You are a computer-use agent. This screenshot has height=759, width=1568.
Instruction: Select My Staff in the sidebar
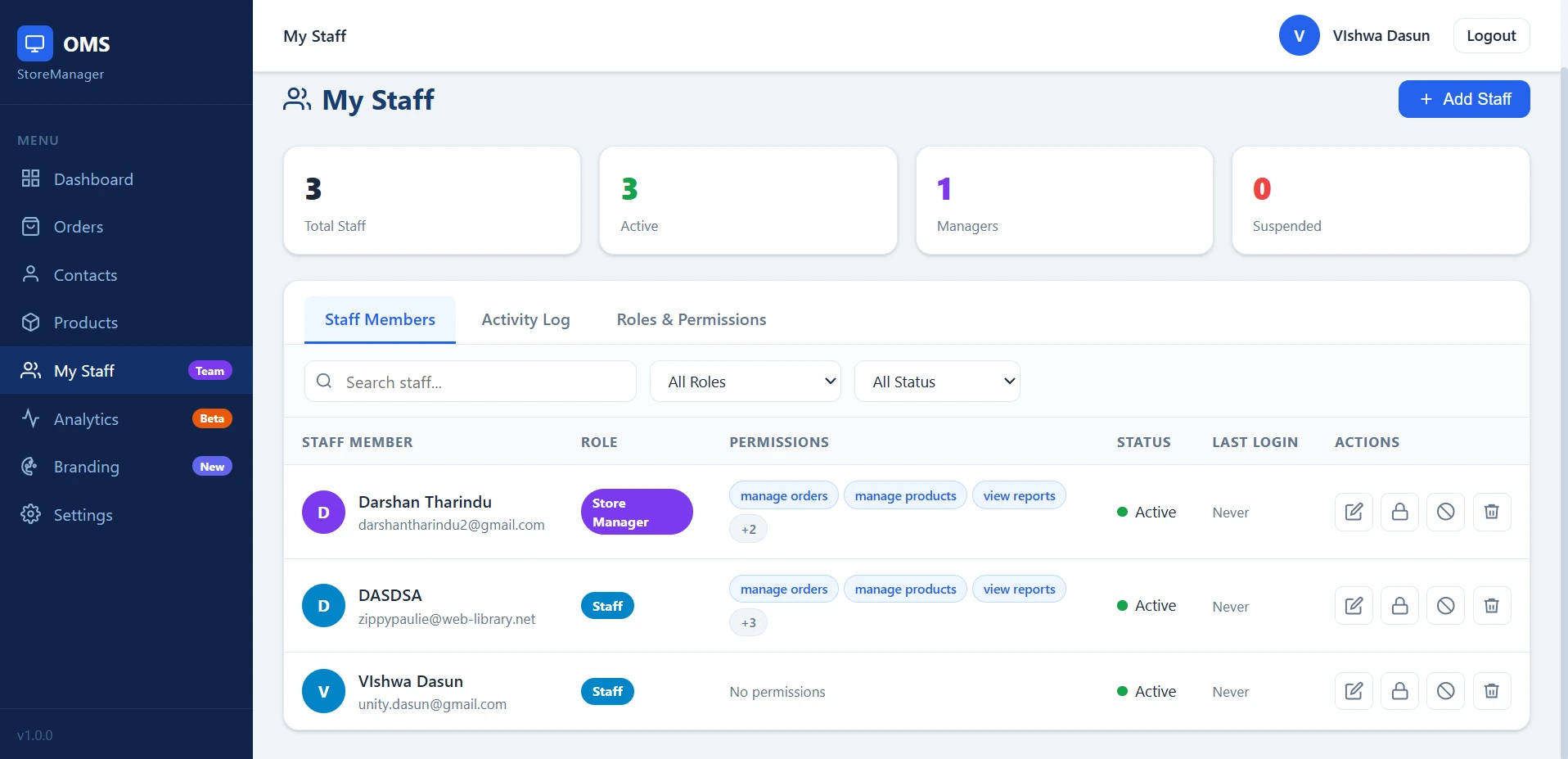(126, 371)
